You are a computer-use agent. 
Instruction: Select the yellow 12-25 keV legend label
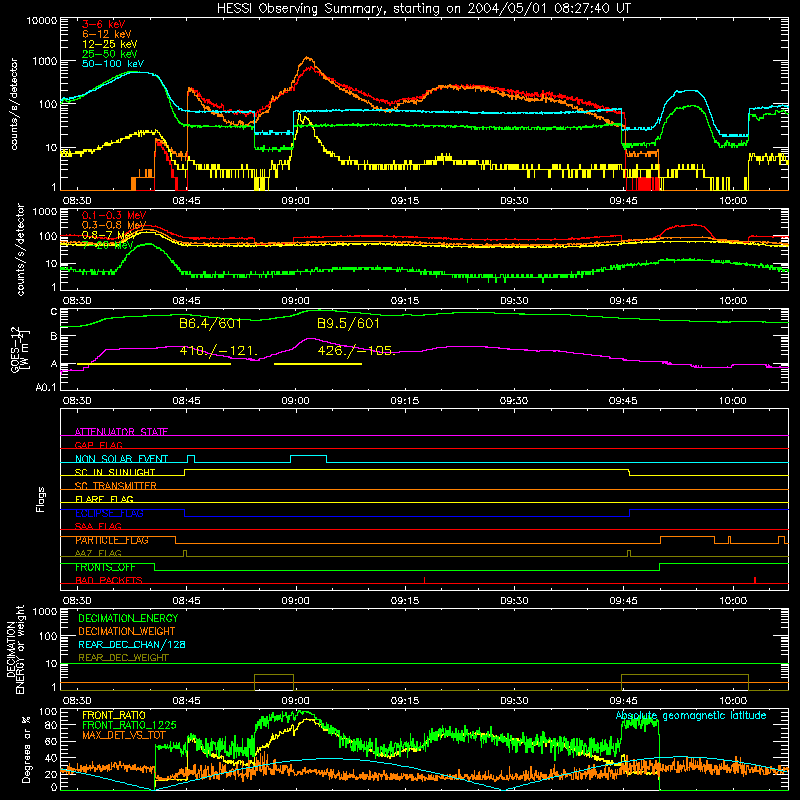tap(110, 44)
